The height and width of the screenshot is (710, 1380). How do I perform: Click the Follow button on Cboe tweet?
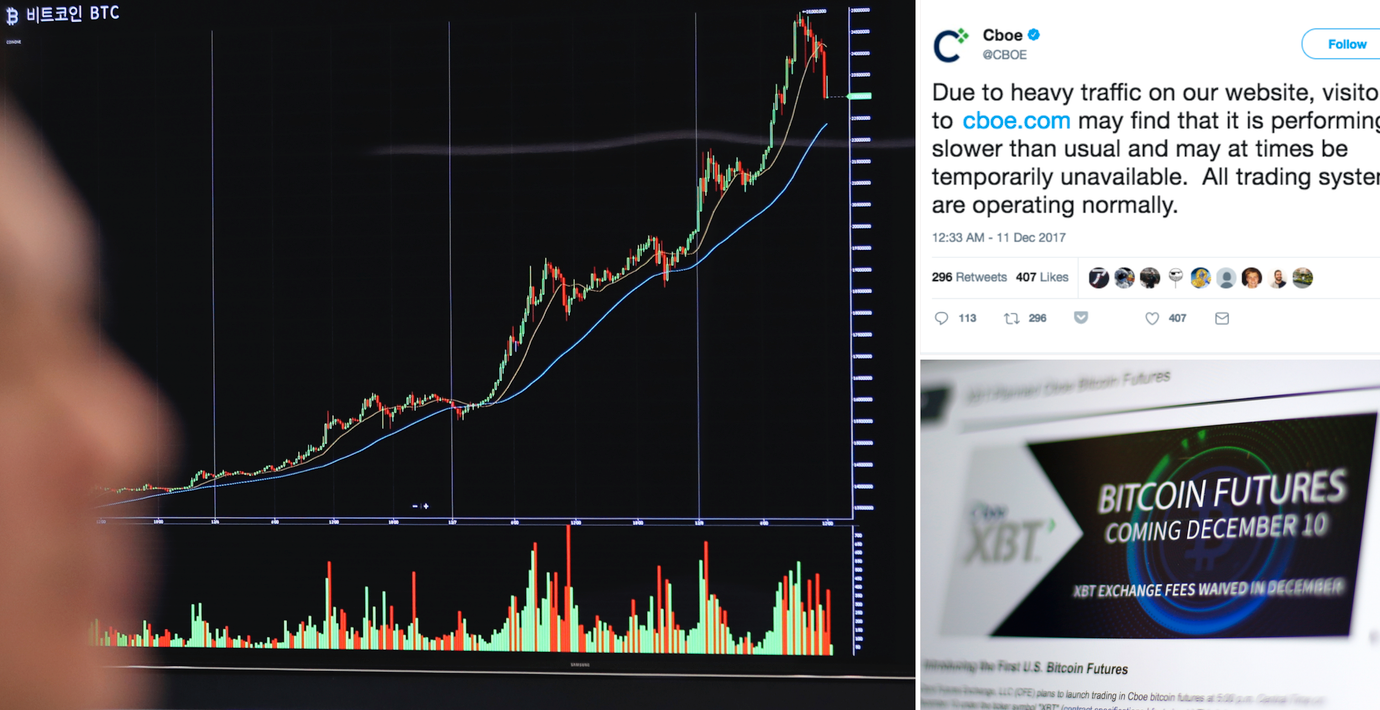click(1345, 44)
